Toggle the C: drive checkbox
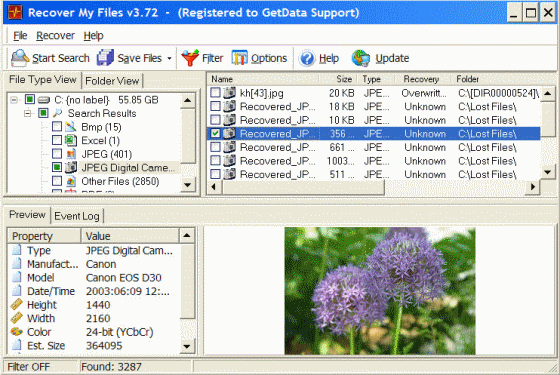 click(30, 99)
